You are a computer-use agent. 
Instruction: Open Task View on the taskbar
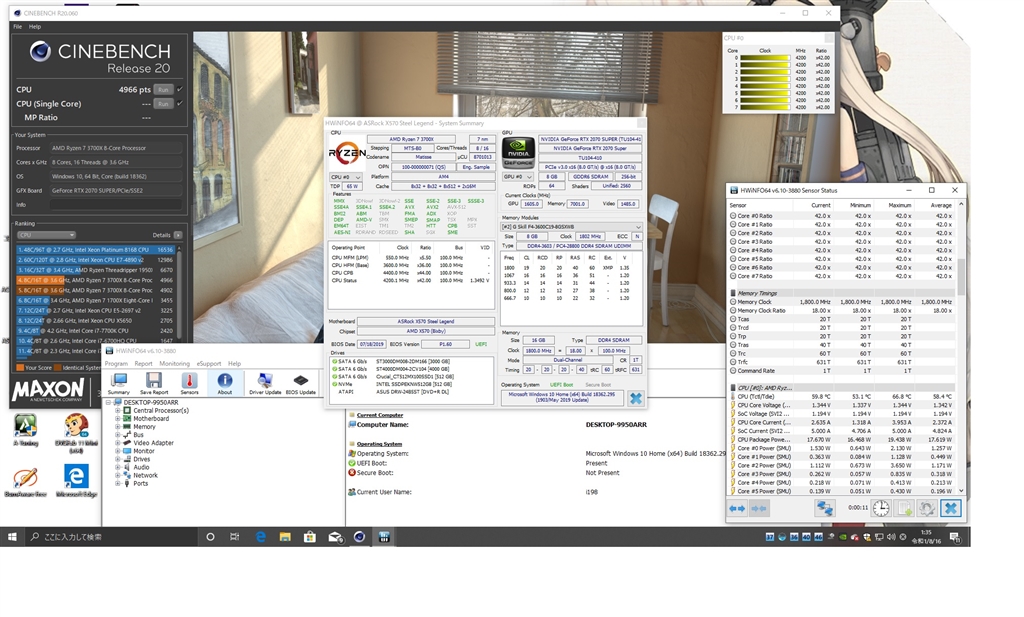coord(234,537)
